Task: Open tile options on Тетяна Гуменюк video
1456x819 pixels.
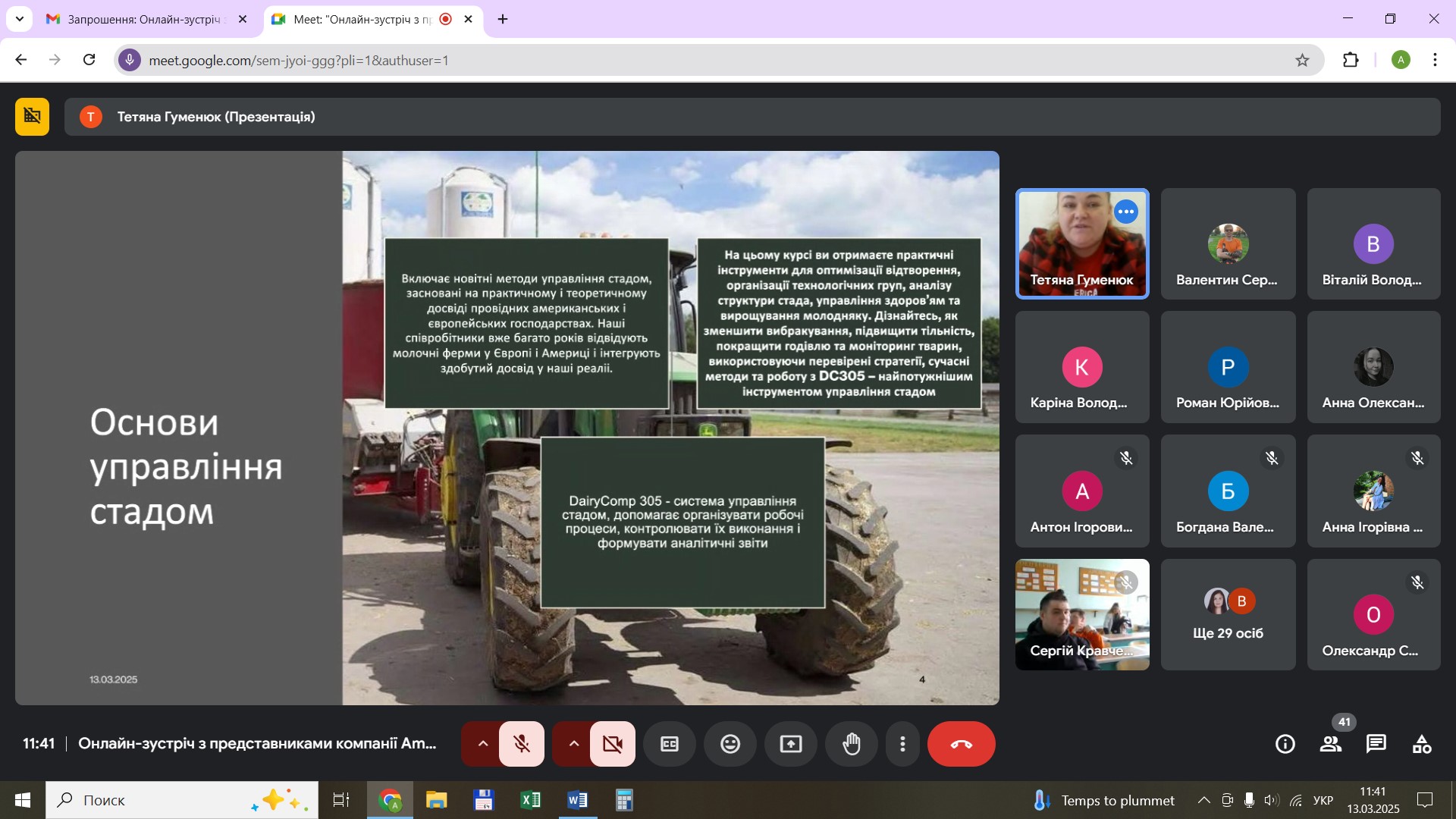Action: [x=1126, y=212]
